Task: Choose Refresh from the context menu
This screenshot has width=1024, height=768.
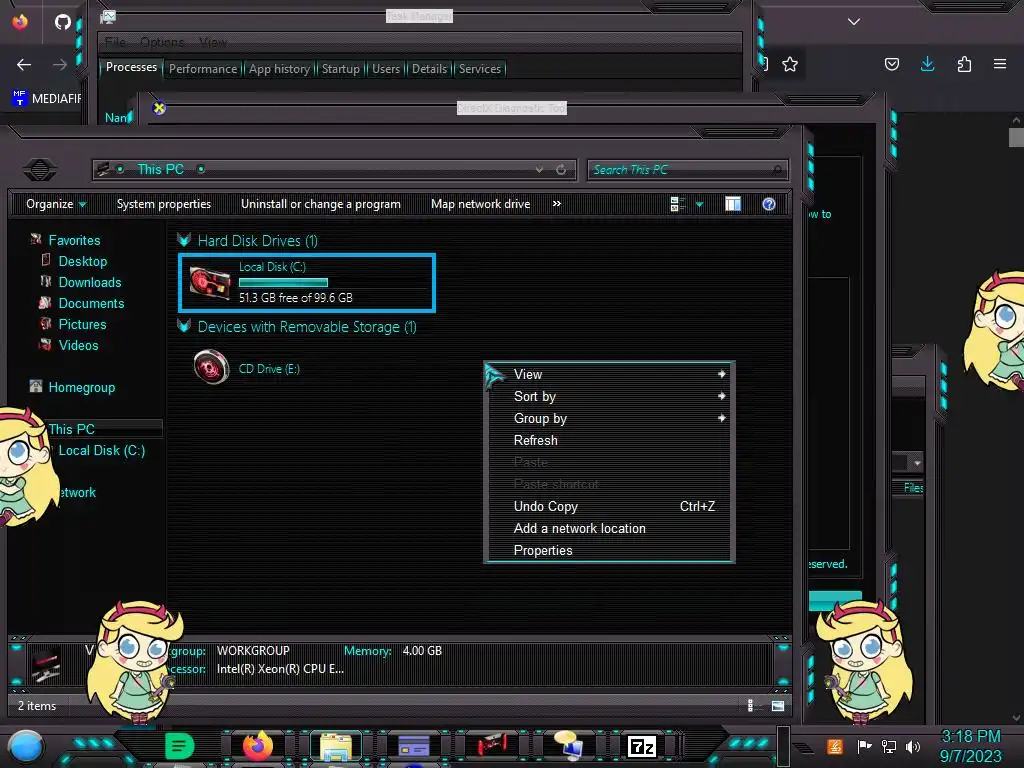Action: pyautogui.click(x=609, y=440)
